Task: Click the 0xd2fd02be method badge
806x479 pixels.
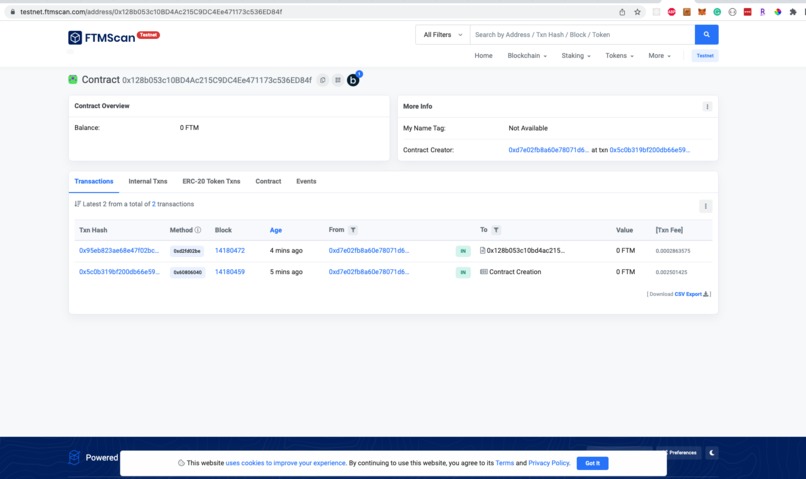Action: [187, 251]
